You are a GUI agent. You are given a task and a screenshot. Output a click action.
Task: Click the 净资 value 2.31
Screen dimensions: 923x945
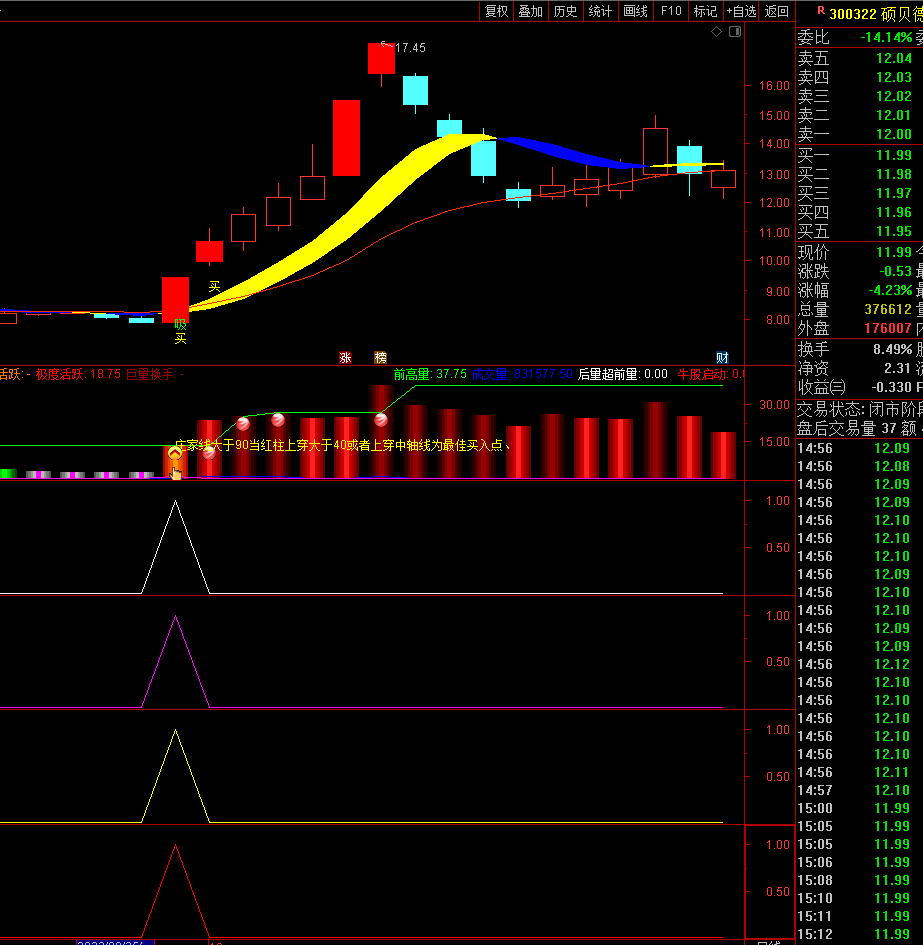click(897, 368)
